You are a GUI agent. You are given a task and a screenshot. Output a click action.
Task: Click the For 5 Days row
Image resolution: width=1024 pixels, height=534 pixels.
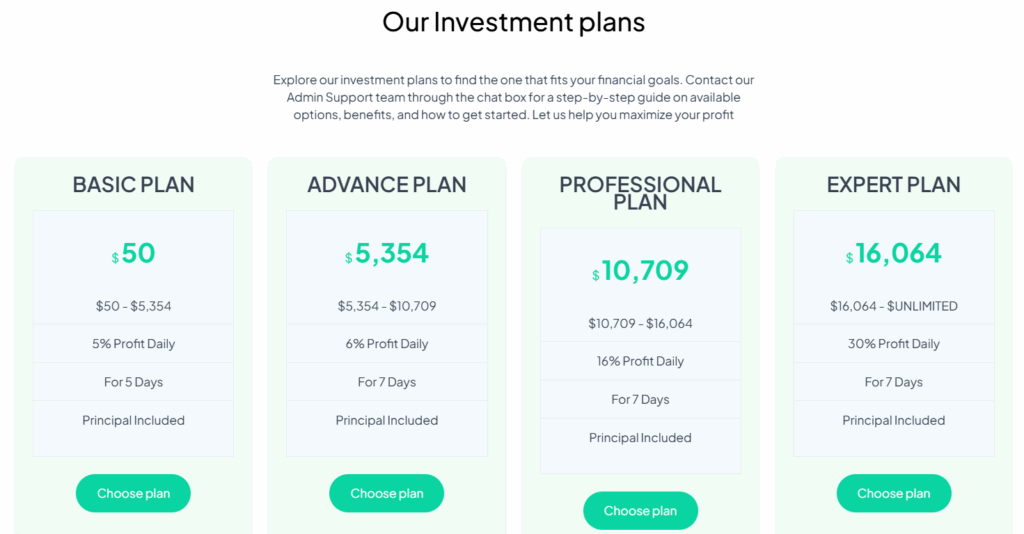click(x=133, y=382)
